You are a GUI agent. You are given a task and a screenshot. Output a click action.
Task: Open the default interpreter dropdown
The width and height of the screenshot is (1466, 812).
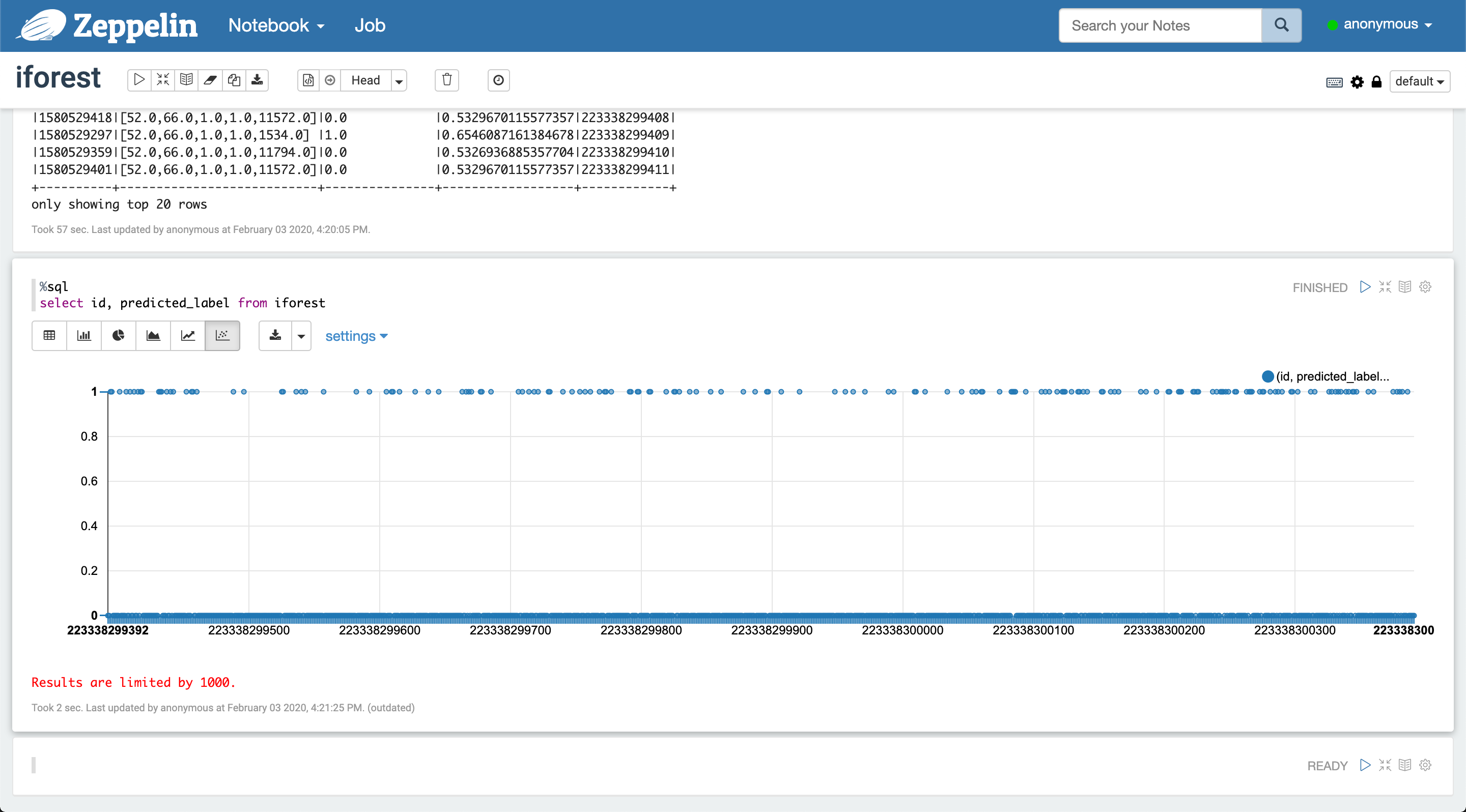point(1420,81)
